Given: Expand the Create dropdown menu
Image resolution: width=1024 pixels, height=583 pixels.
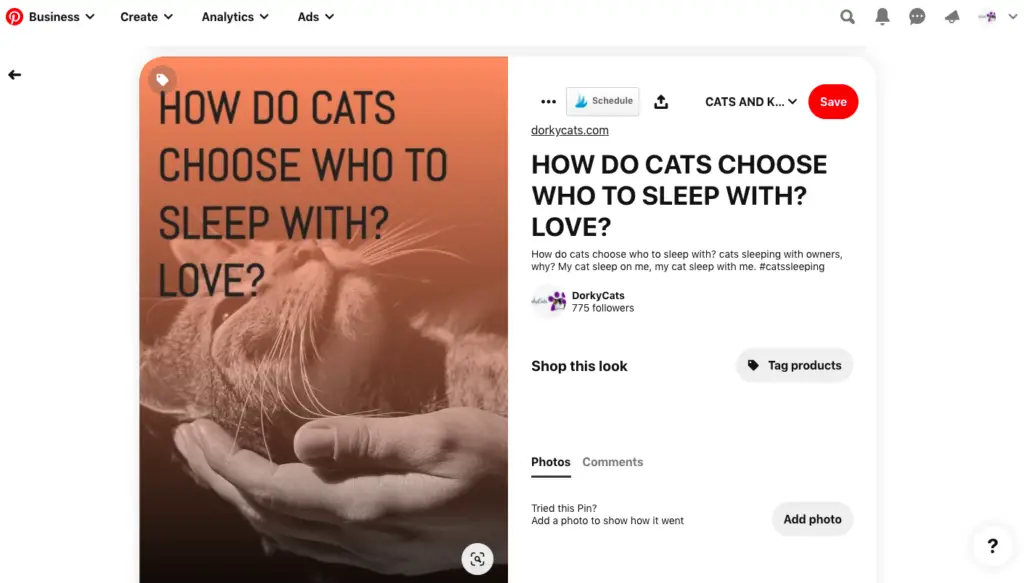Looking at the screenshot, I should pos(146,17).
